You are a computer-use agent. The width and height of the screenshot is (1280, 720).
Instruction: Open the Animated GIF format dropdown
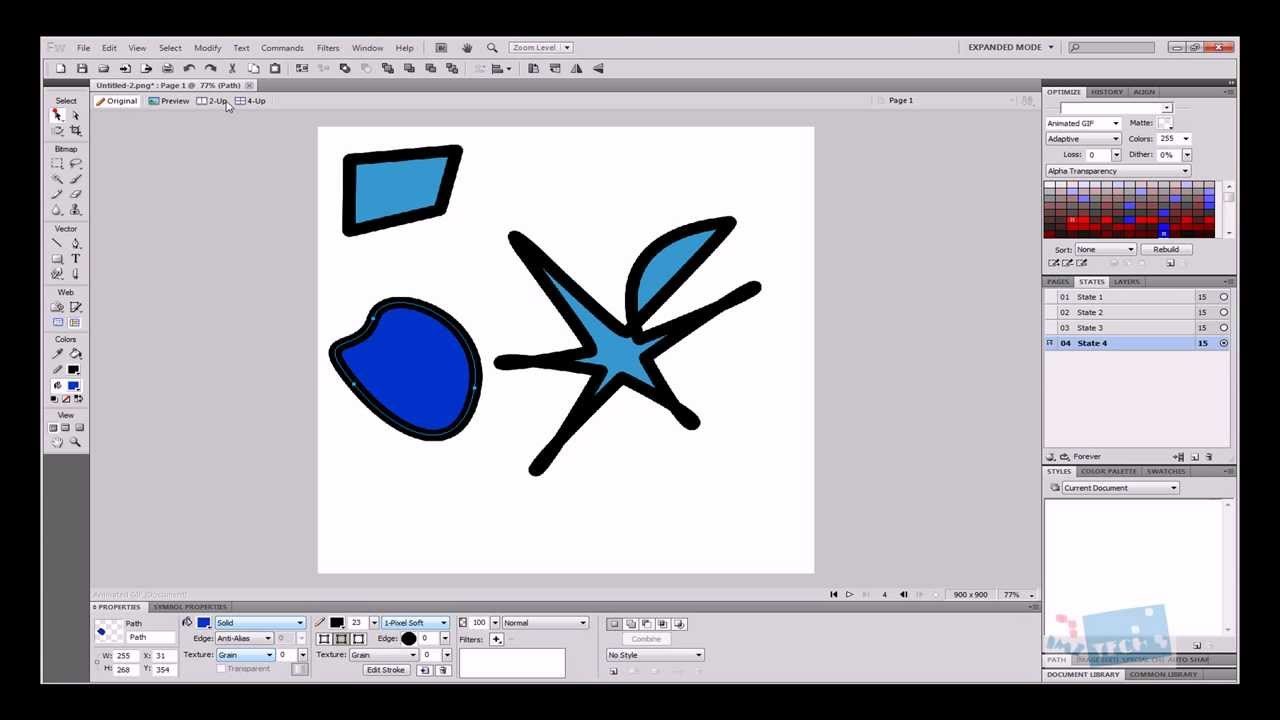tap(1083, 123)
